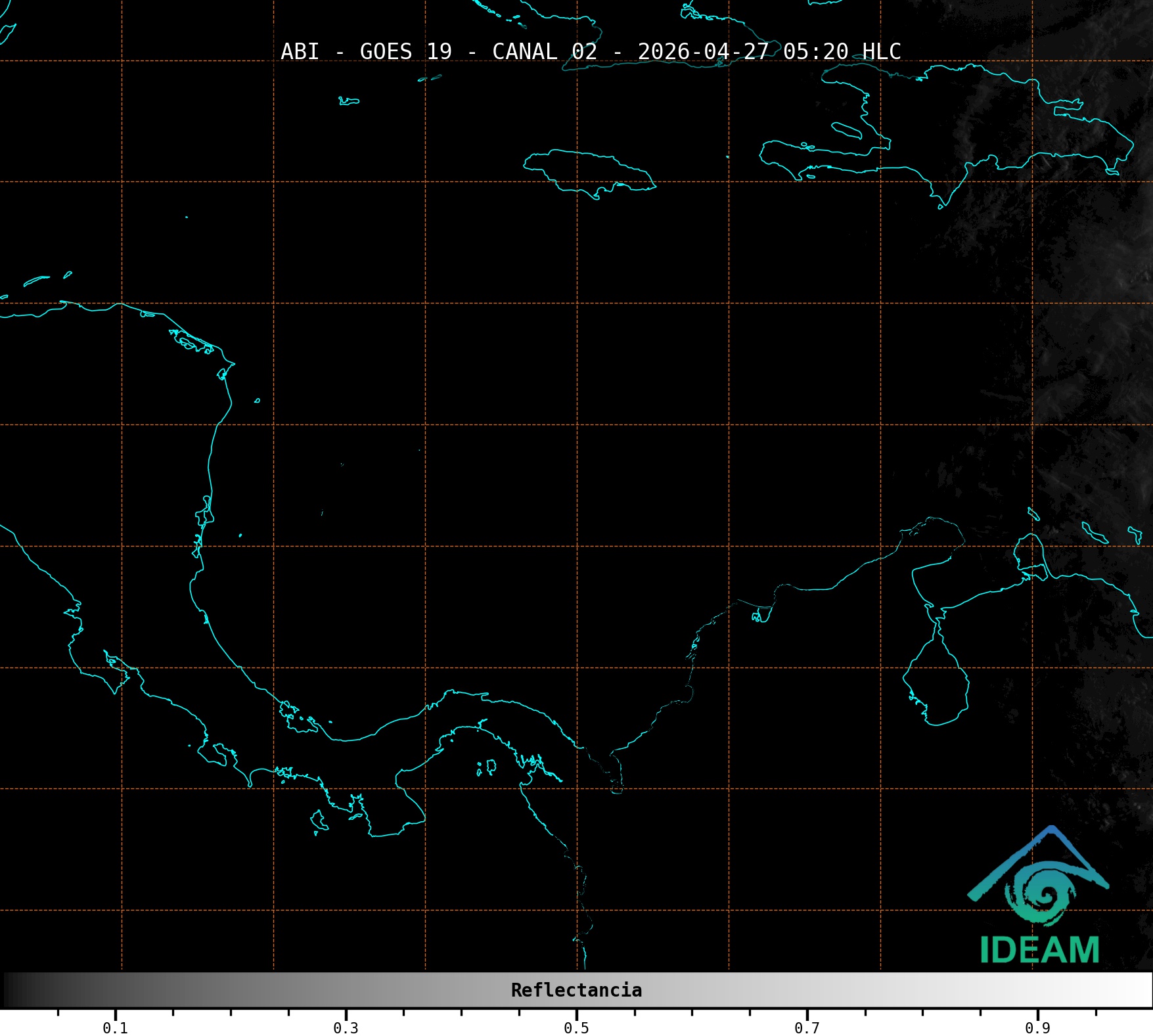Screen dimensions: 1153x1036
Task: Click the 0.7 colorbar tick label
Action: (x=807, y=1028)
